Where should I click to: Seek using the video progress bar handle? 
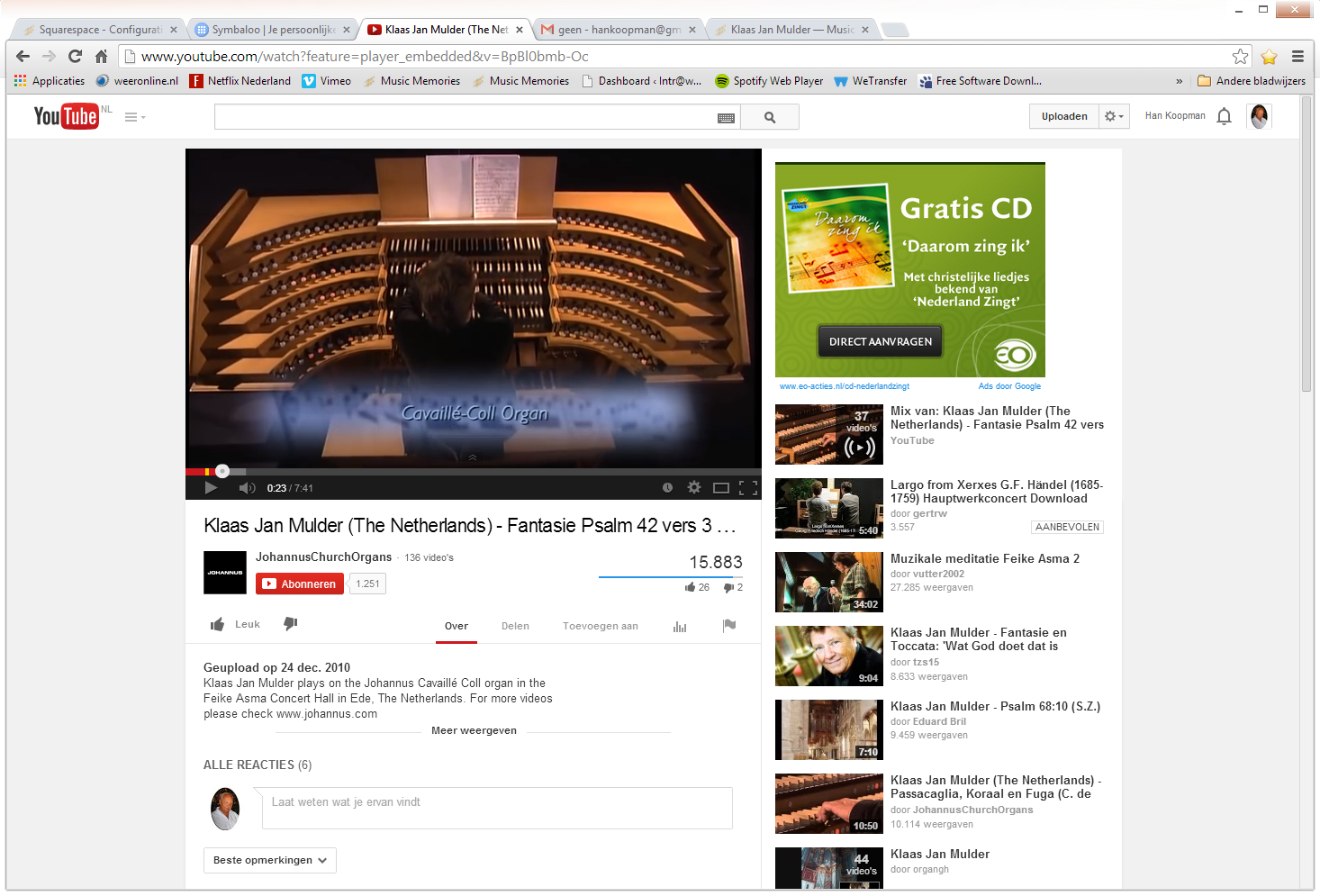point(222,471)
